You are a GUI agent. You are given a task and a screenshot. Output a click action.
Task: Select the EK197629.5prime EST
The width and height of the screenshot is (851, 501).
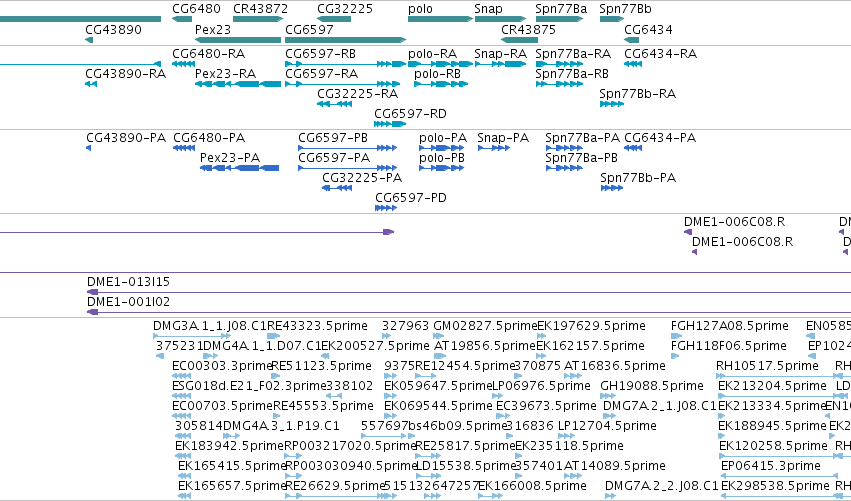(x=542, y=337)
